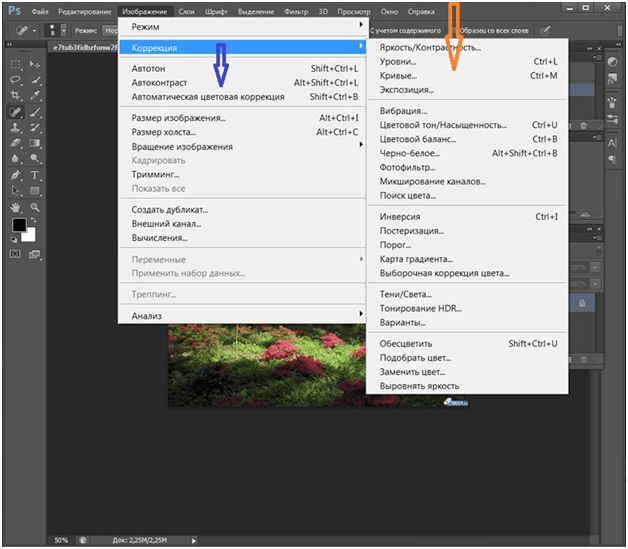
Task: Open the 'Фильтр' menu in the menu bar
Action: coord(296,11)
